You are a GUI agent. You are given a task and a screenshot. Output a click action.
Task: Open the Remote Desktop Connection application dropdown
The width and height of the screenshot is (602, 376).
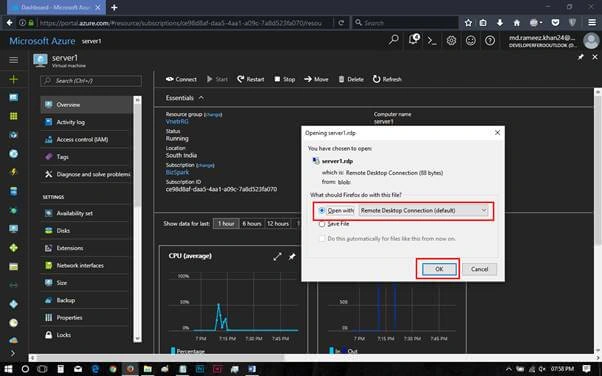coord(423,210)
